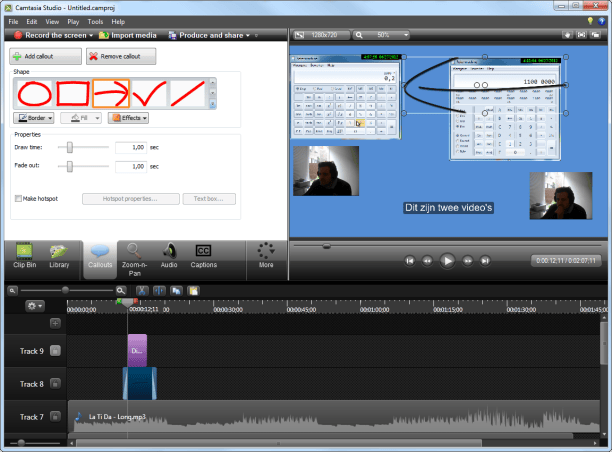The width and height of the screenshot is (612, 452).
Task: Enable the Make hotspot checkbox
Action: [18, 199]
